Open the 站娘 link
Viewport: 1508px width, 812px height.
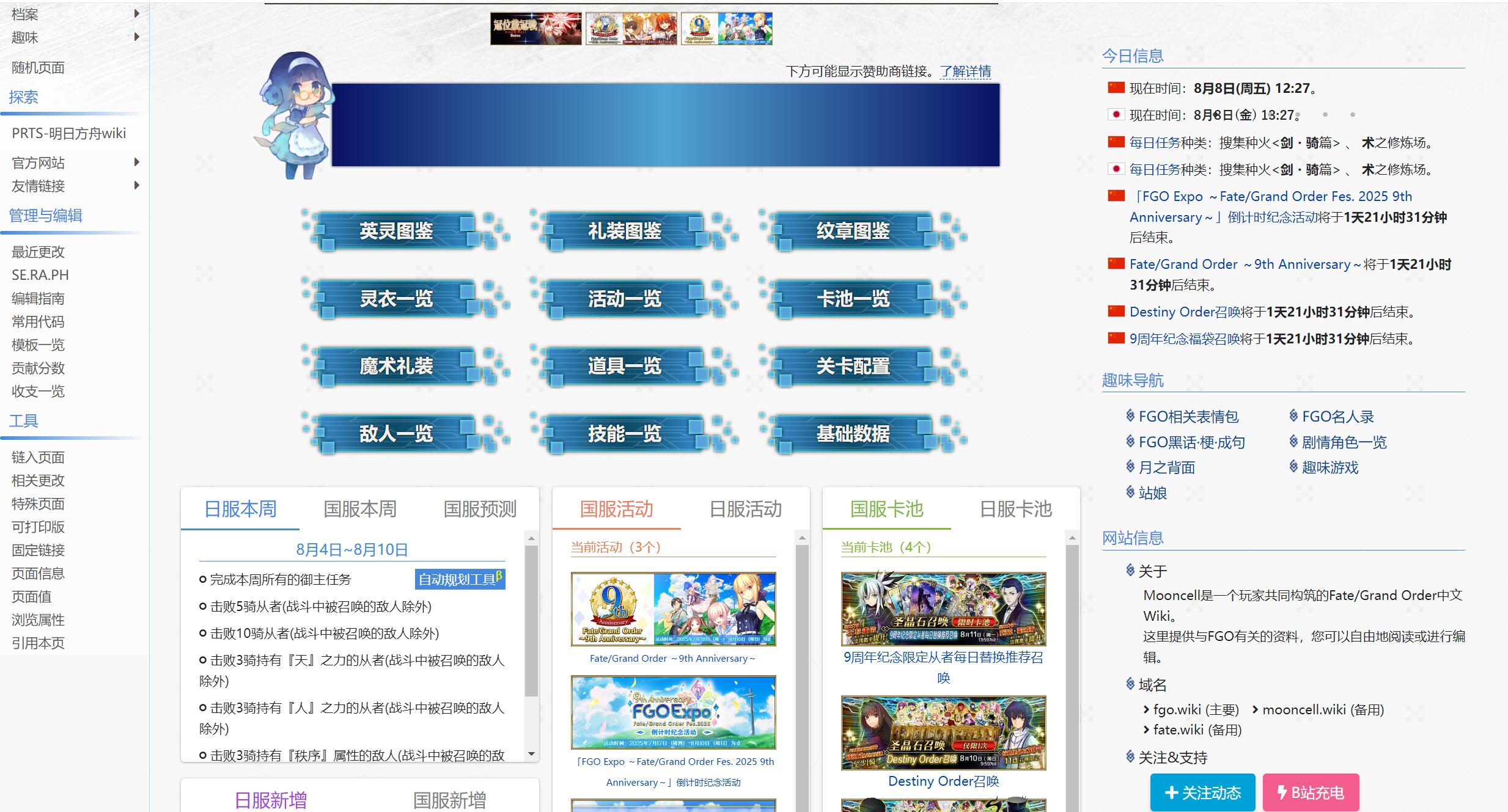(x=1152, y=492)
